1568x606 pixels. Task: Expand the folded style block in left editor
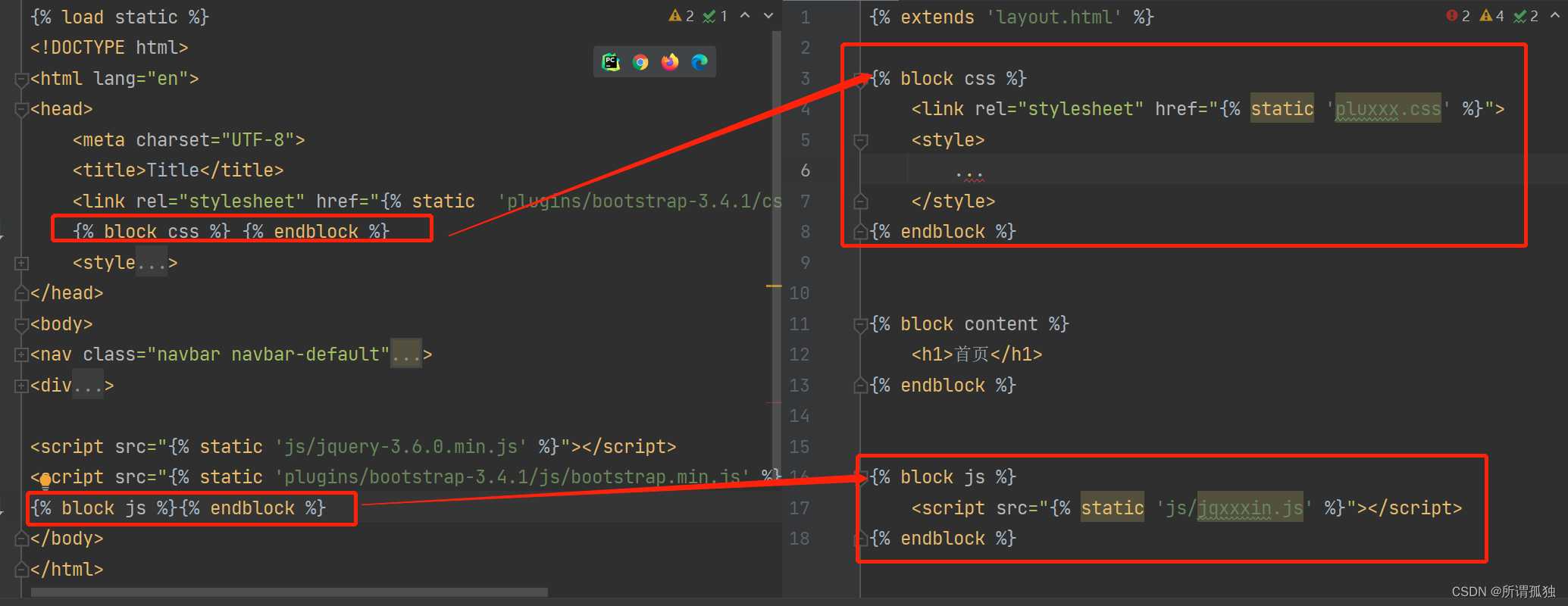[x=21, y=263]
